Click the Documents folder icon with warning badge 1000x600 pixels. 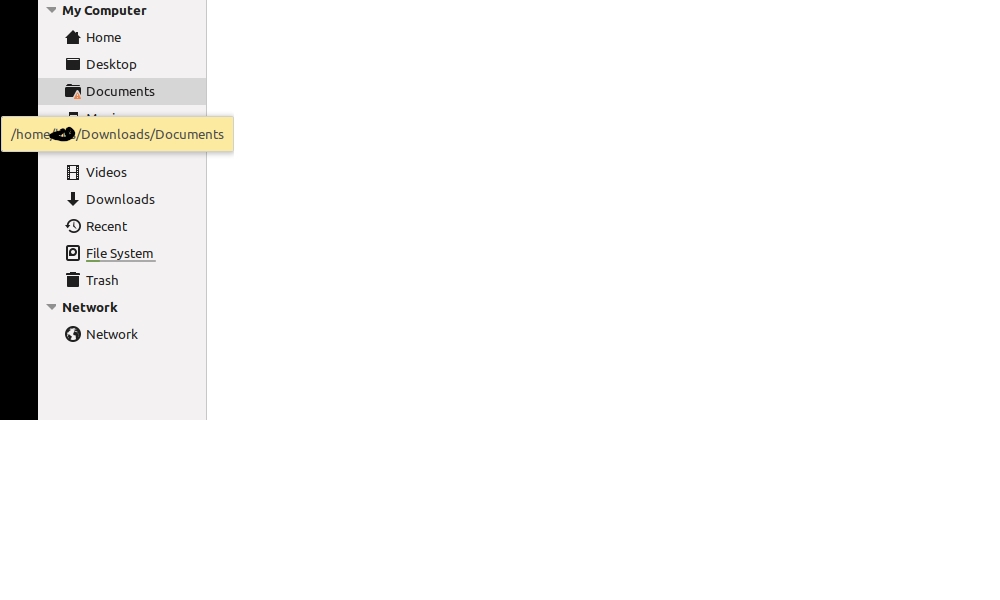tap(73, 92)
